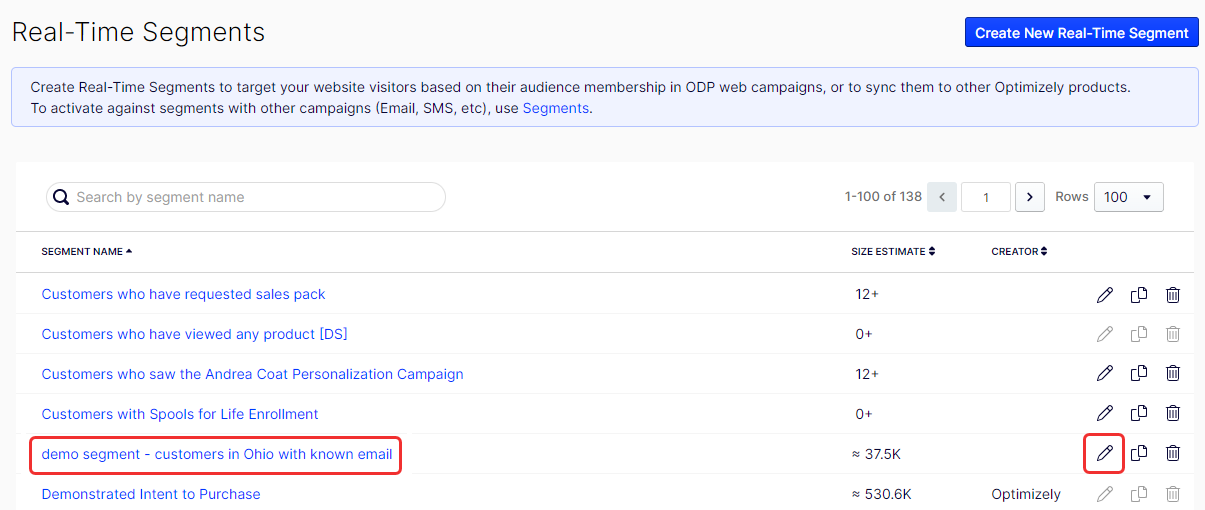This screenshot has width=1205, height=510.
Task: Copy the 'Customers who saw the Andrea Coat' segment
Action: [x=1139, y=374]
